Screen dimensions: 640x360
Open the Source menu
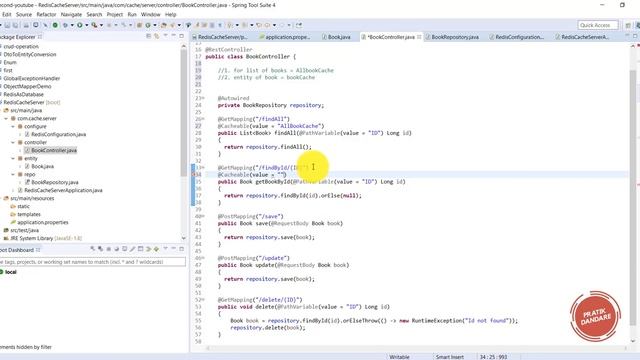tap(24, 14)
